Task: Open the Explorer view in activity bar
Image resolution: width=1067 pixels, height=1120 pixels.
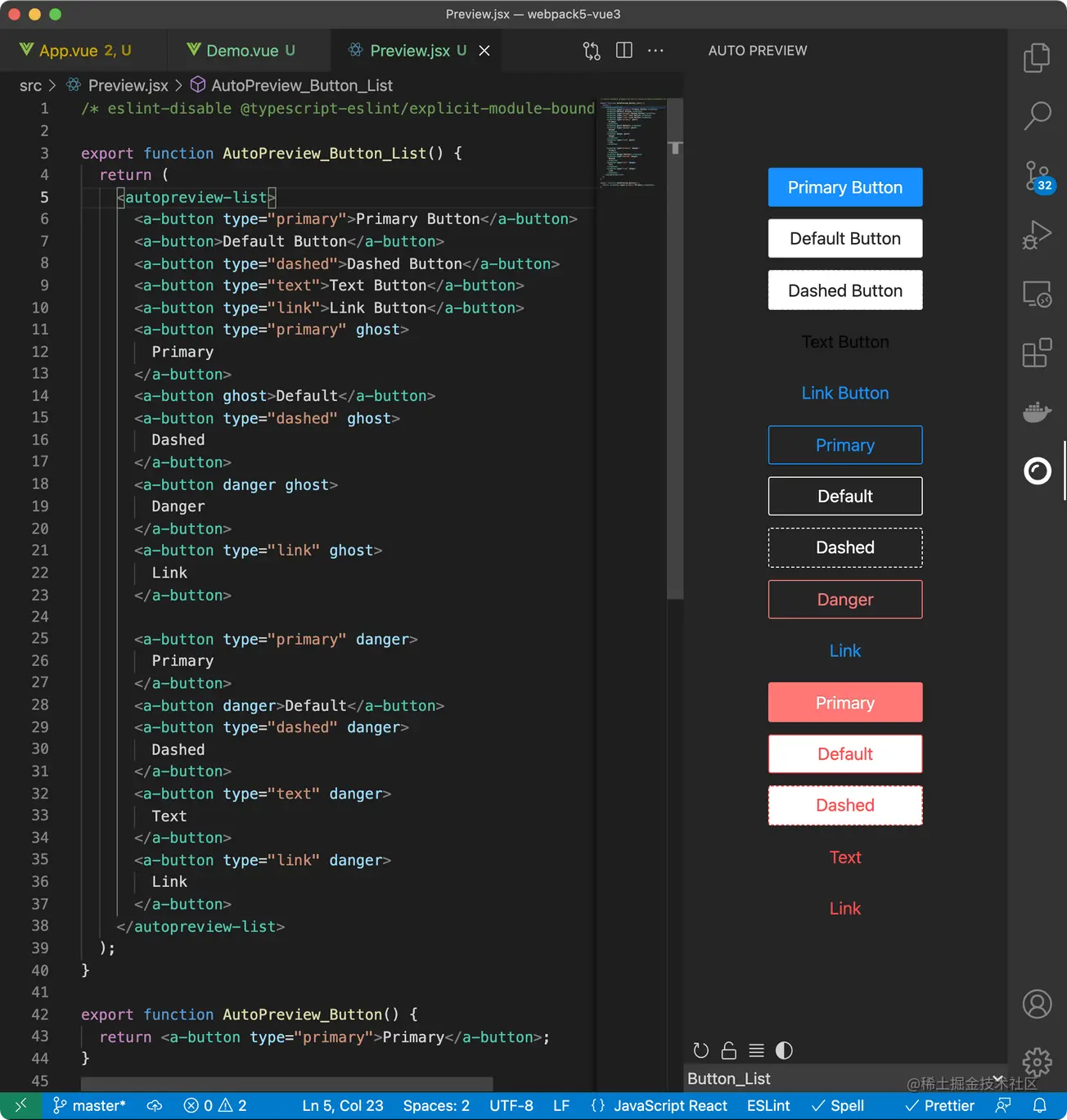Action: 1037,57
